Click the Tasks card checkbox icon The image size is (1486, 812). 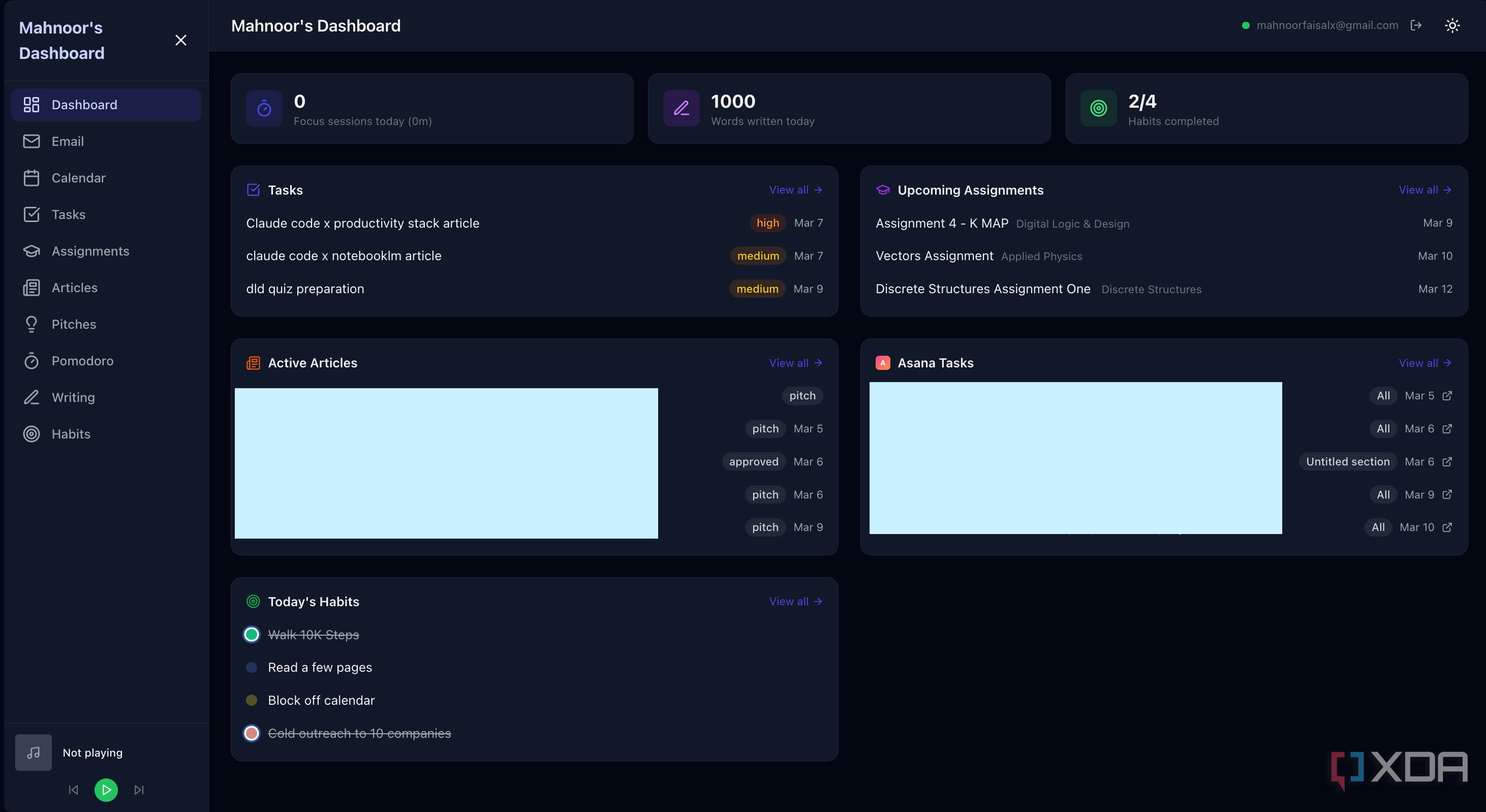(253, 190)
